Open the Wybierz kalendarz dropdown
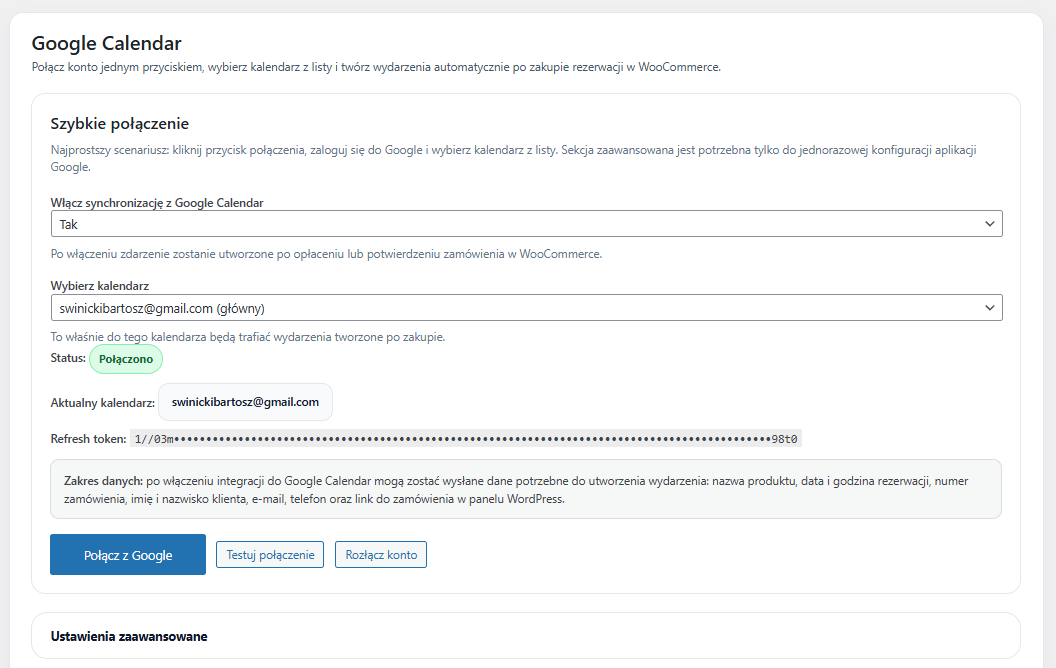1056x668 pixels. click(x=527, y=308)
